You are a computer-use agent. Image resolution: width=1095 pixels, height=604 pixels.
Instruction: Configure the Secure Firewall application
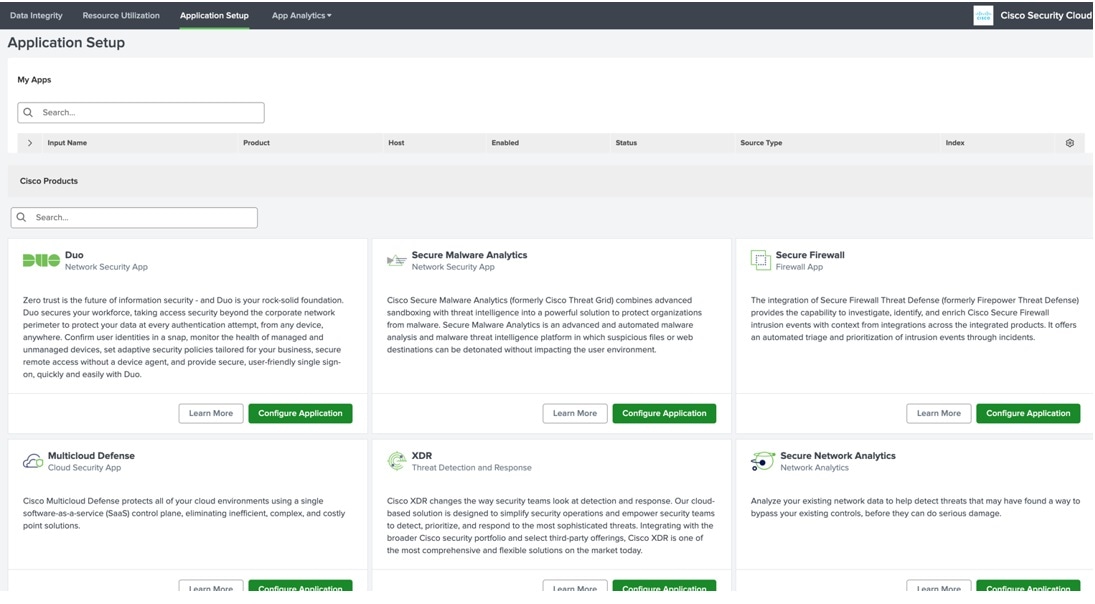point(1028,413)
